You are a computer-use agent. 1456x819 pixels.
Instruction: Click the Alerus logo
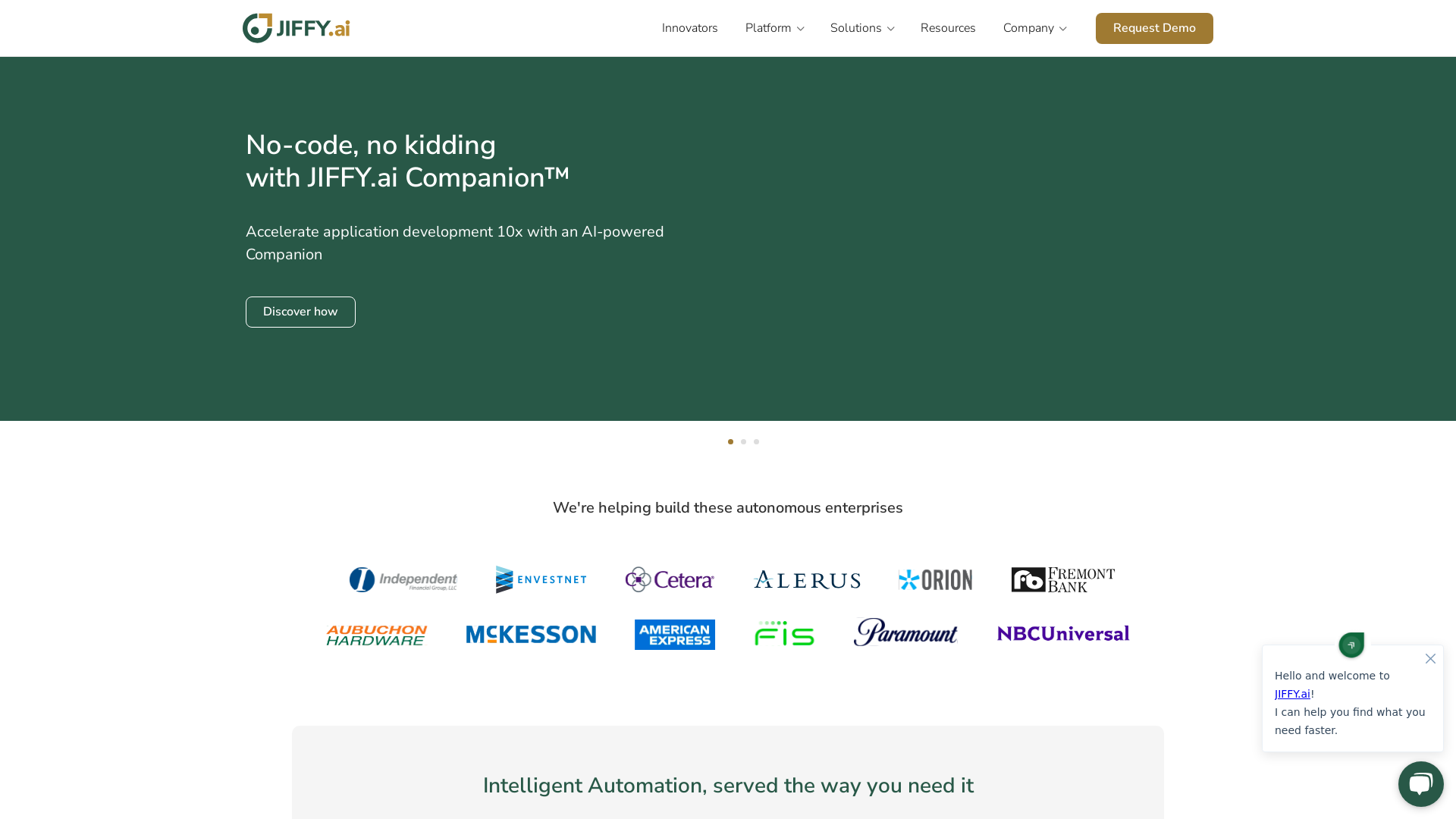pyautogui.click(x=807, y=579)
